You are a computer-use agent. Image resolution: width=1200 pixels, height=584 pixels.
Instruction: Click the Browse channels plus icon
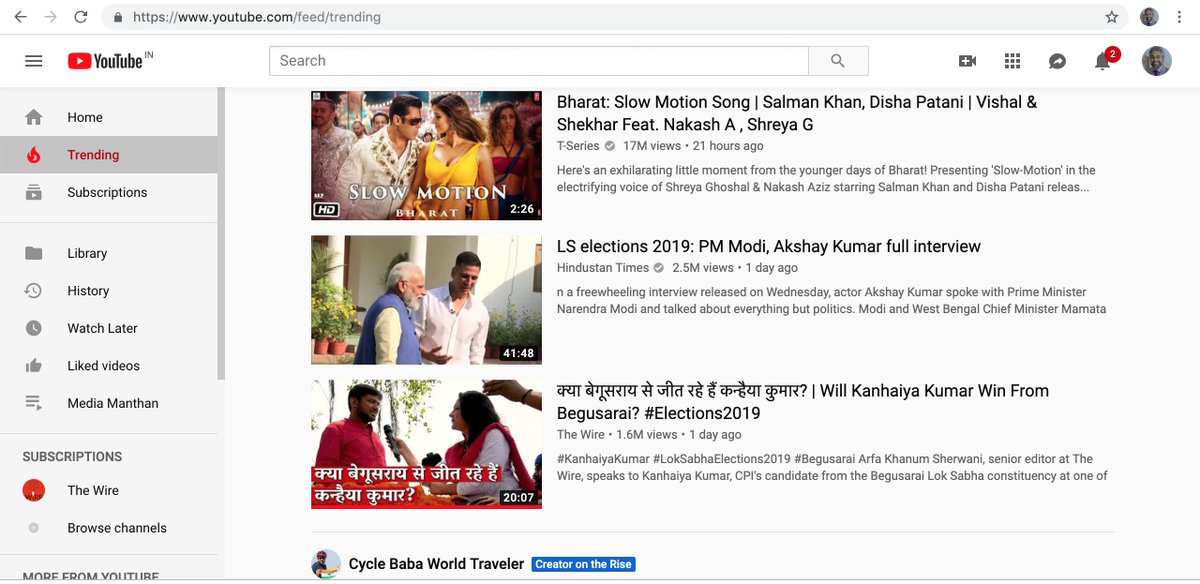click(34, 528)
